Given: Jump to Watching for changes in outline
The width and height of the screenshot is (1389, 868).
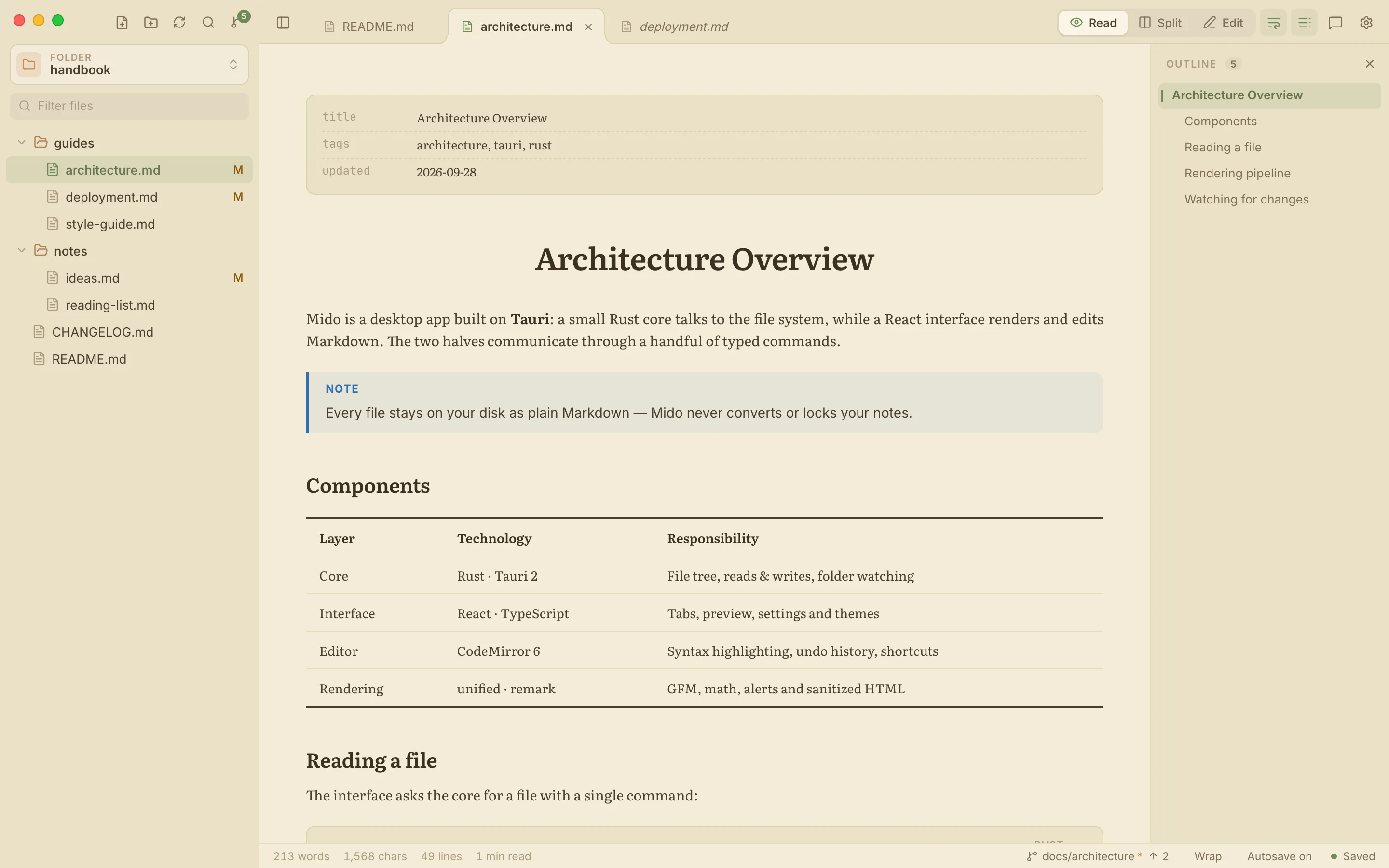Looking at the screenshot, I should click(1269, 199).
